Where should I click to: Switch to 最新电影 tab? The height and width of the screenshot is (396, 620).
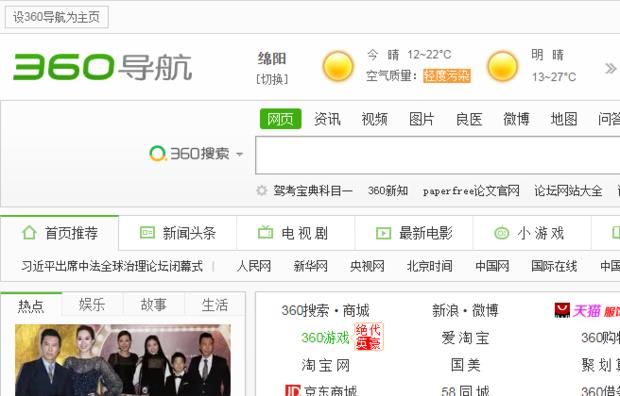click(x=414, y=233)
